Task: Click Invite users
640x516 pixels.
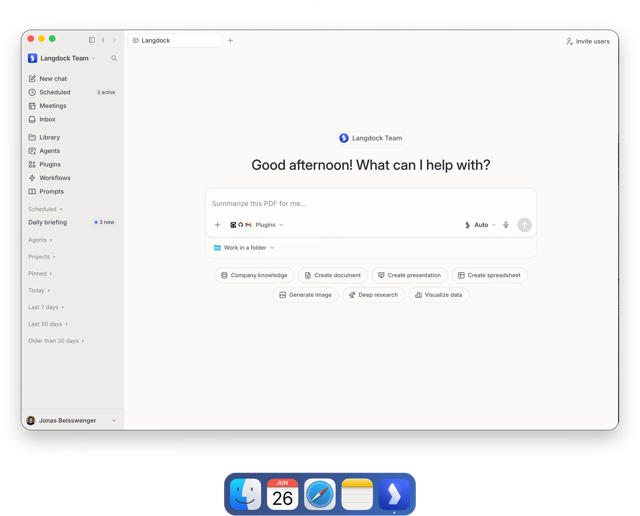Action: pyautogui.click(x=587, y=41)
